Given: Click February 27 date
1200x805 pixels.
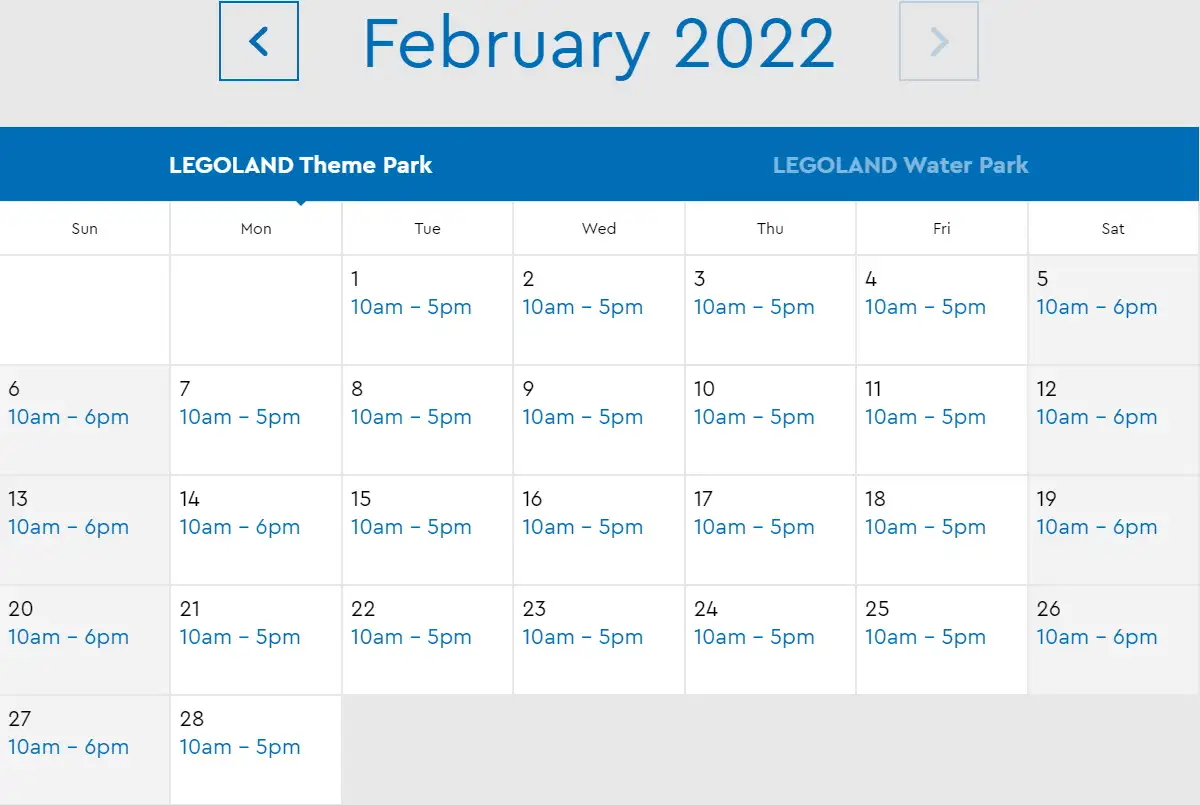Looking at the screenshot, I should (x=85, y=750).
